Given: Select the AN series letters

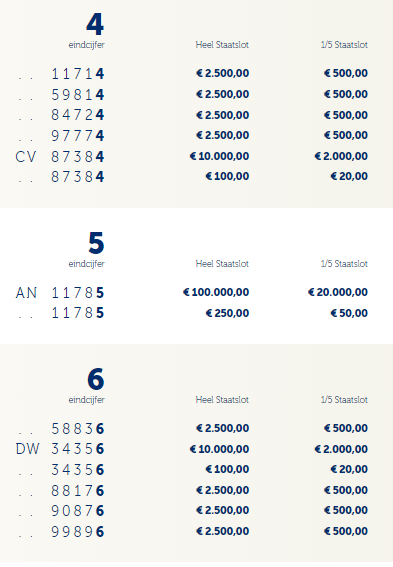Looking at the screenshot, I should tap(26, 293).
